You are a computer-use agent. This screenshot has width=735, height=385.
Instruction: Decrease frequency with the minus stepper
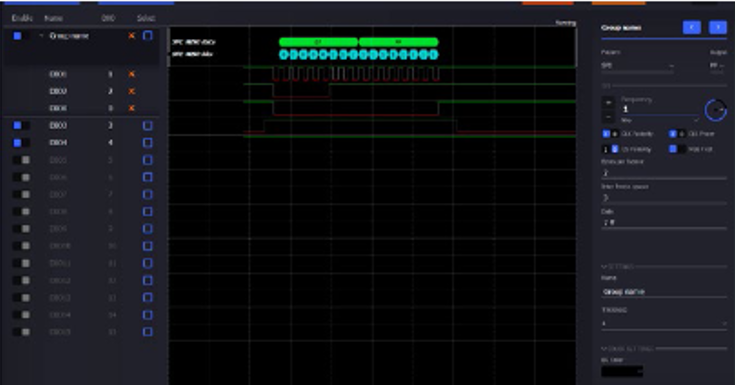tap(608, 117)
